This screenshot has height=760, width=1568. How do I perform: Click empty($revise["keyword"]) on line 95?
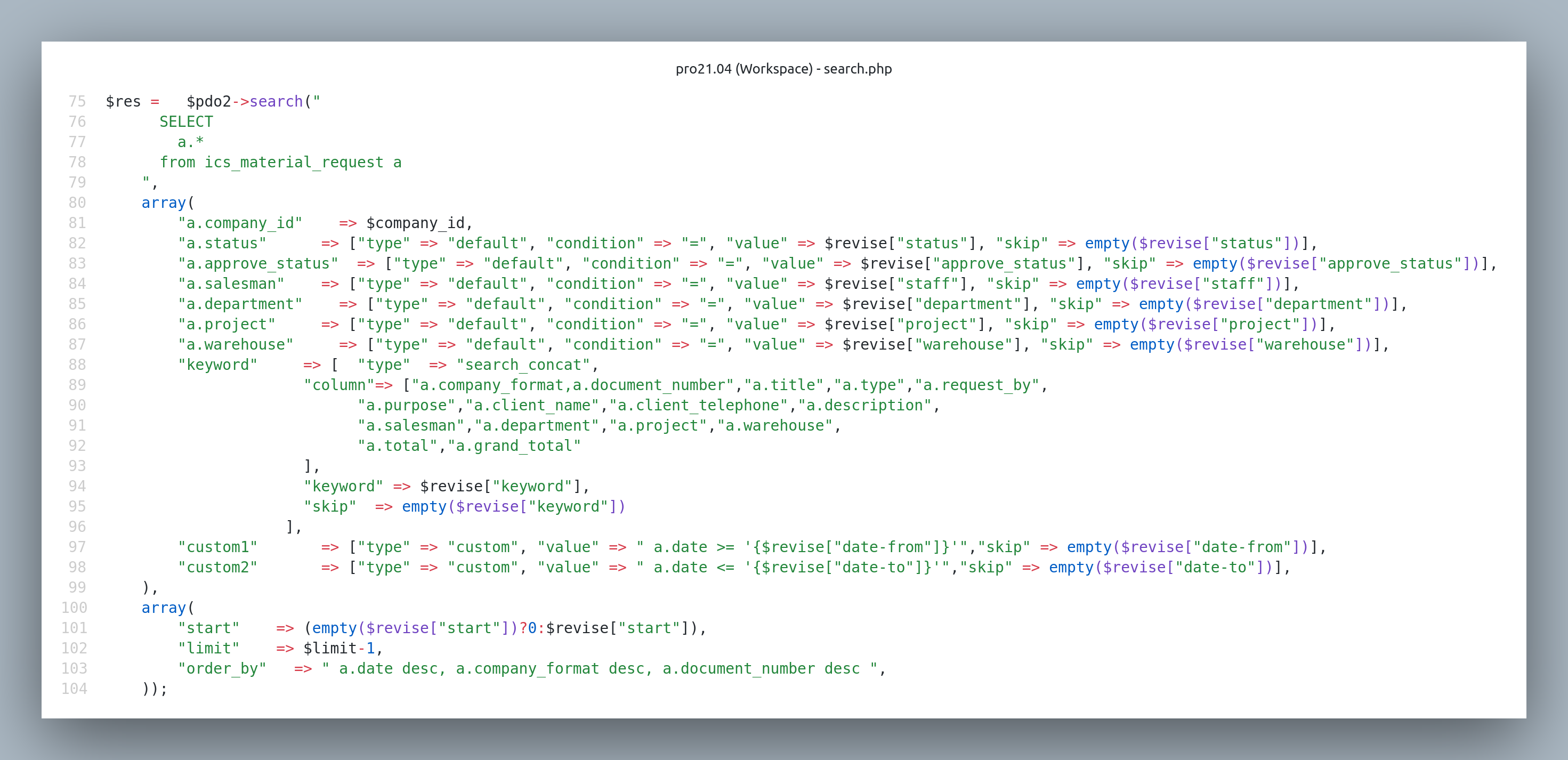(514, 506)
